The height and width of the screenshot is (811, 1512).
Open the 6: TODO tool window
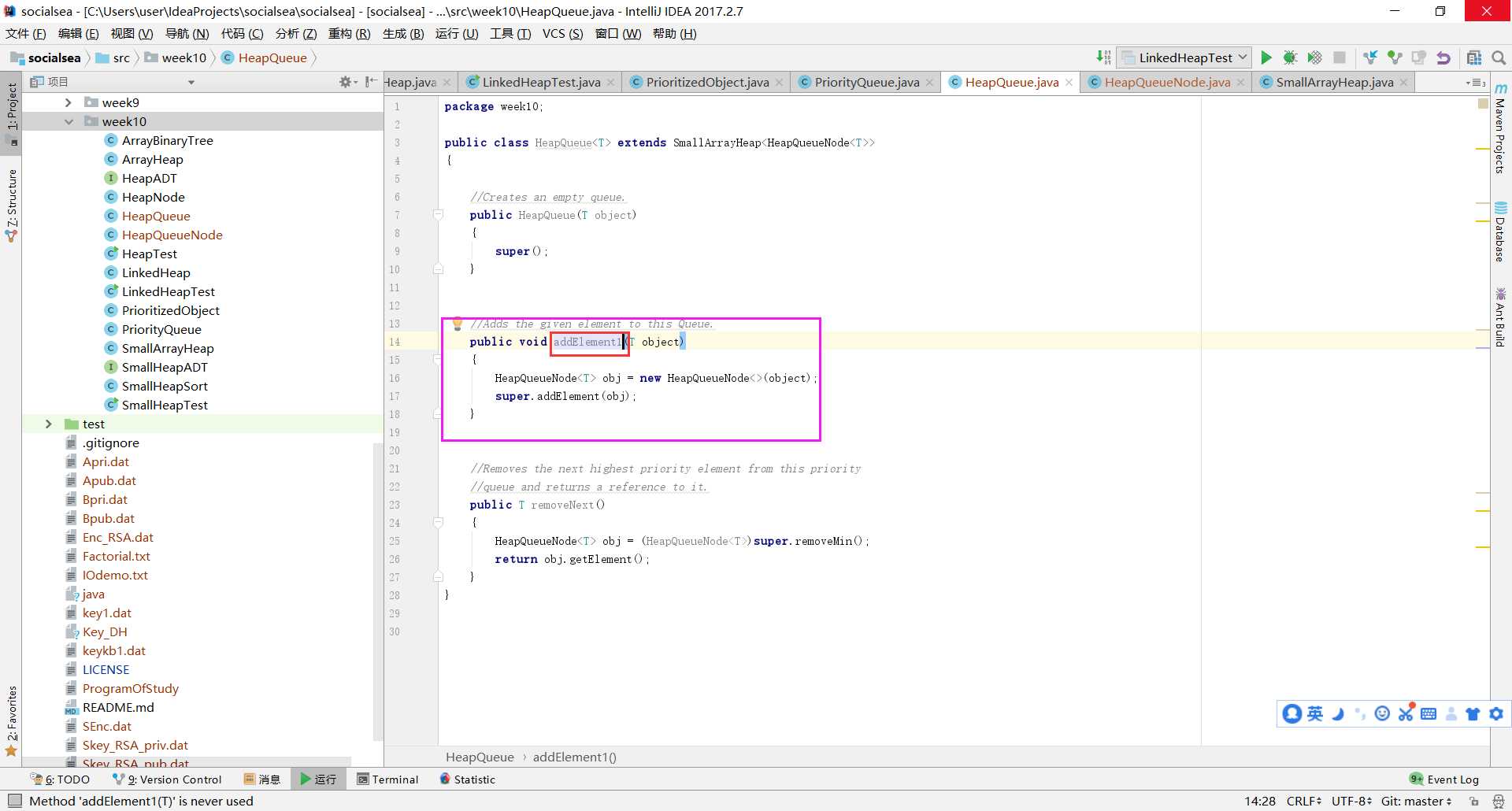point(60,780)
